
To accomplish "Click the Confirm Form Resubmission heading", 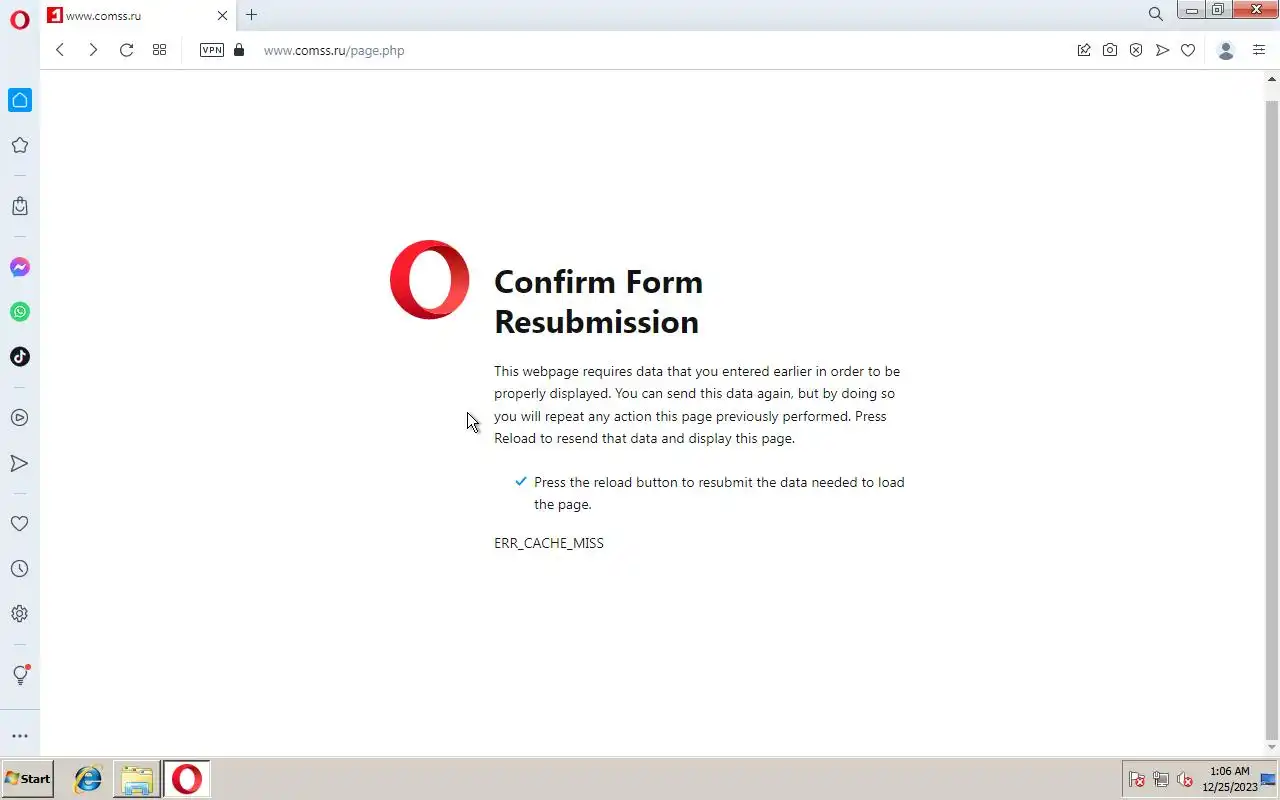I will point(599,301).
